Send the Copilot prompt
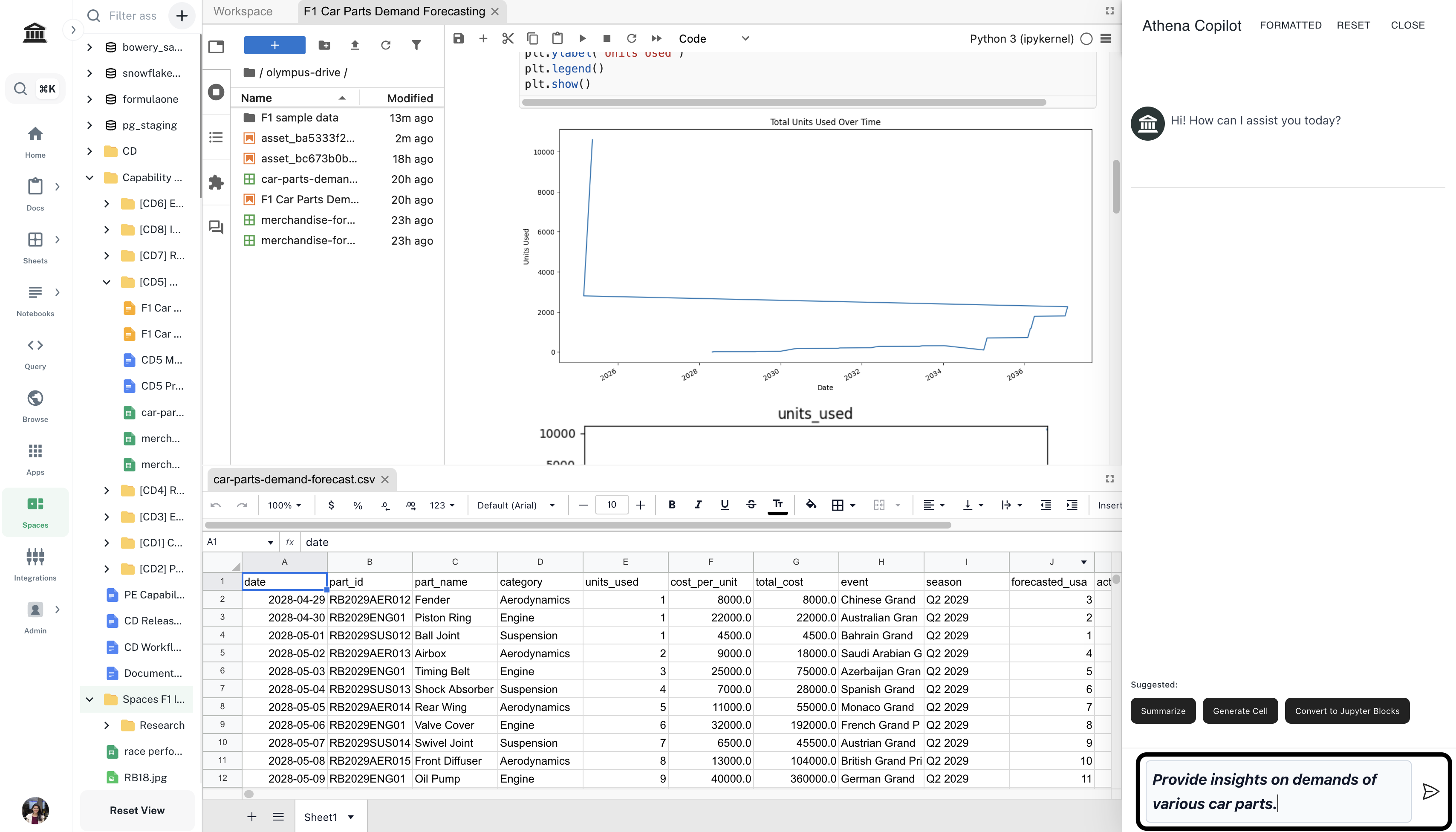 point(1431,792)
